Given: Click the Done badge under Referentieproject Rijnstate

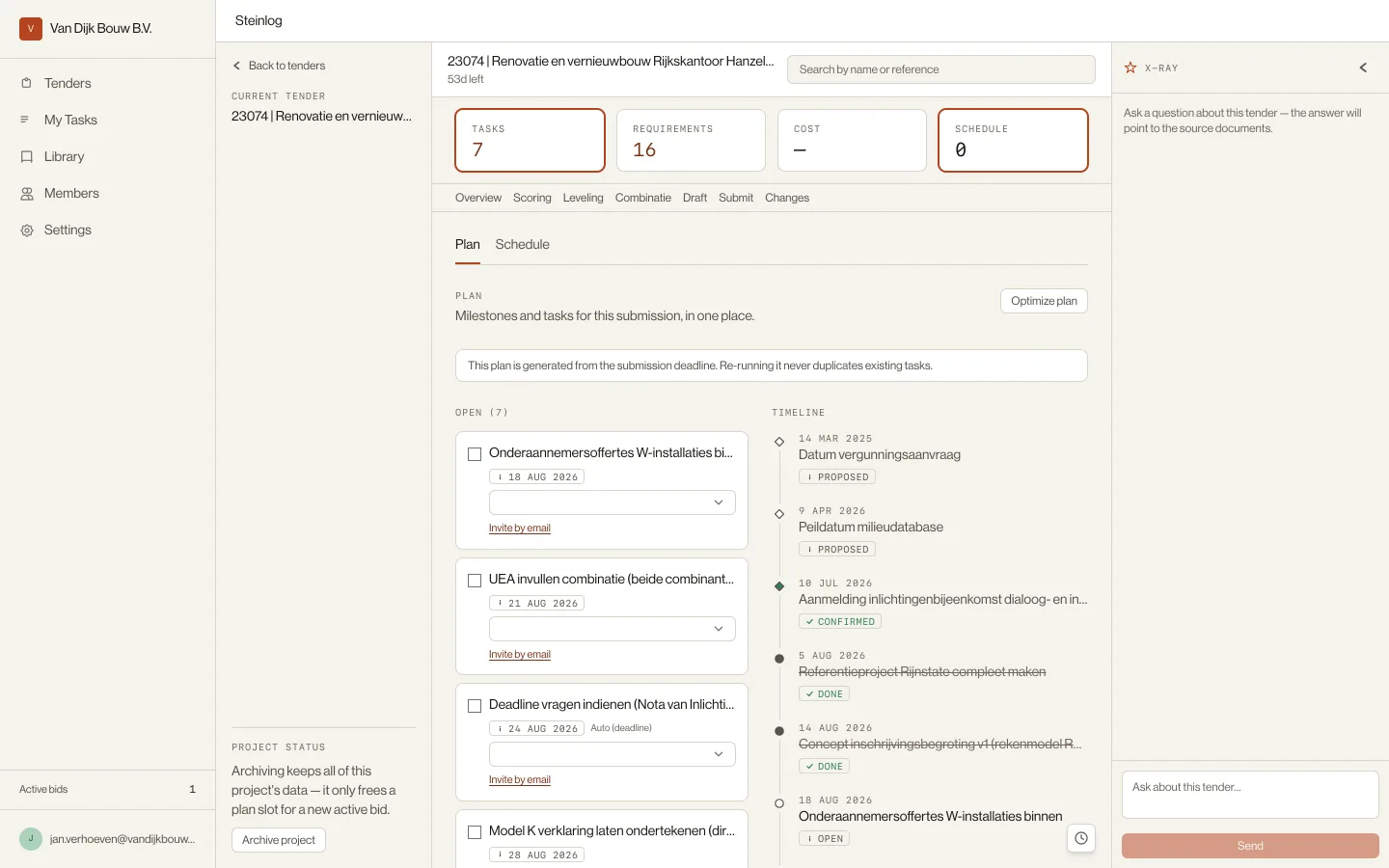Looking at the screenshot, I should pyautogui.click(x=824, y=694).
